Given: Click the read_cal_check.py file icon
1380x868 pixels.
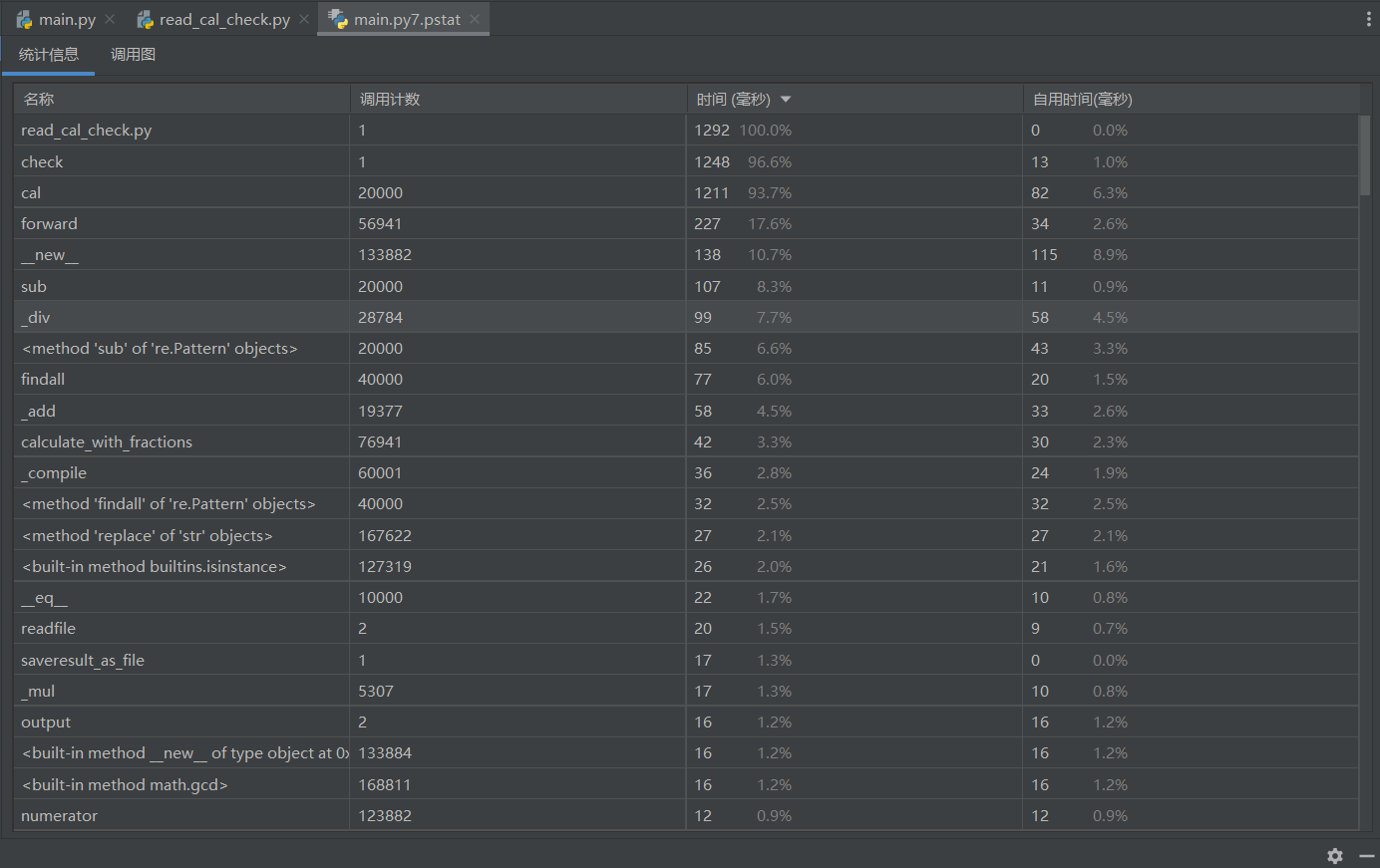Looking at the screenshot, I should tap(145, 20).
